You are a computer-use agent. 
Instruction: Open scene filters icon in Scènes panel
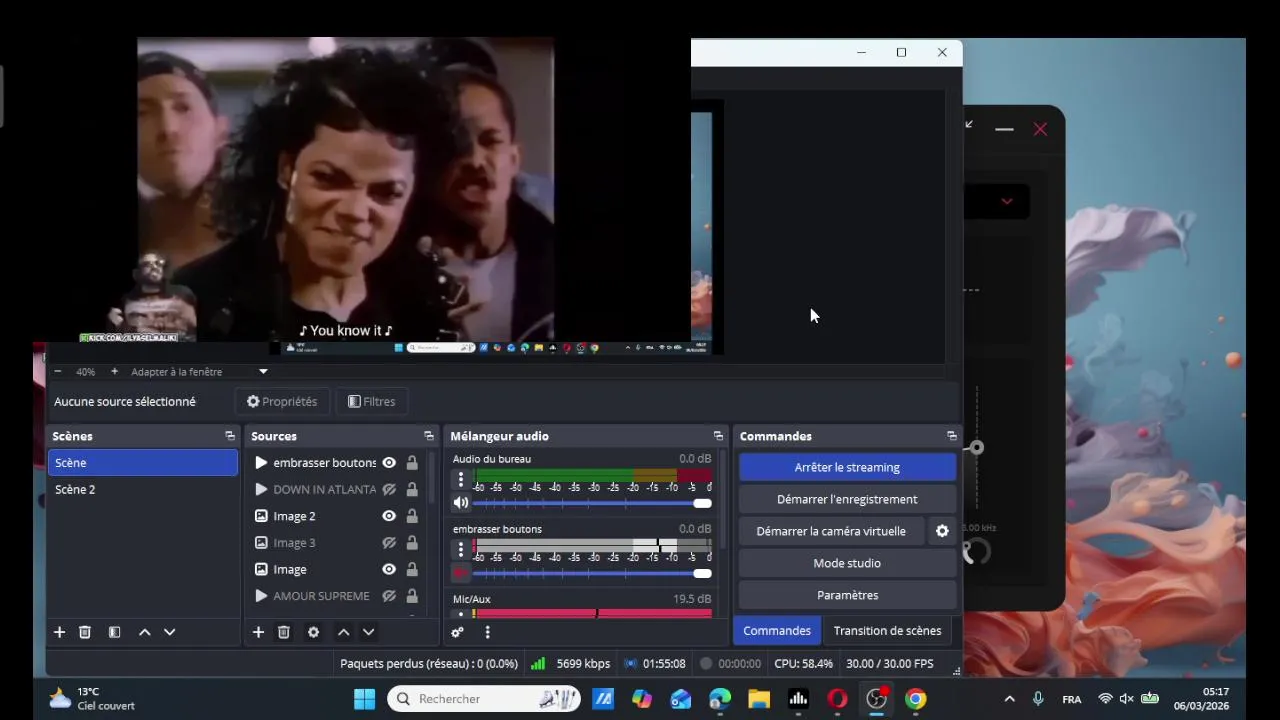point(115,632)
